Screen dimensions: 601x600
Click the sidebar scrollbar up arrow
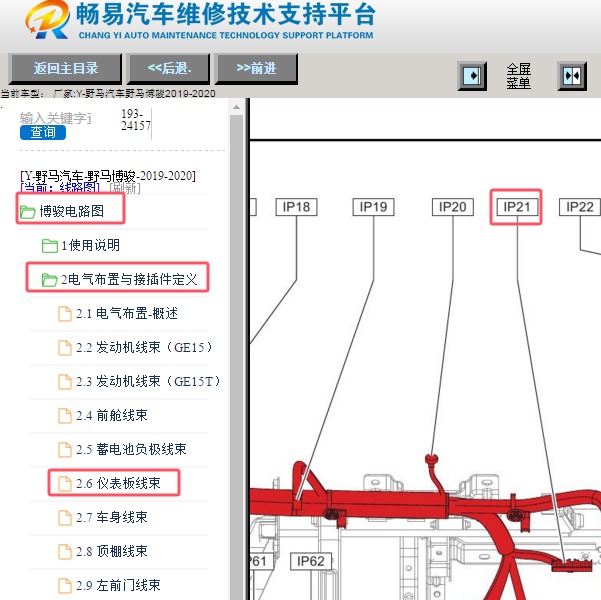pos(236,107)
